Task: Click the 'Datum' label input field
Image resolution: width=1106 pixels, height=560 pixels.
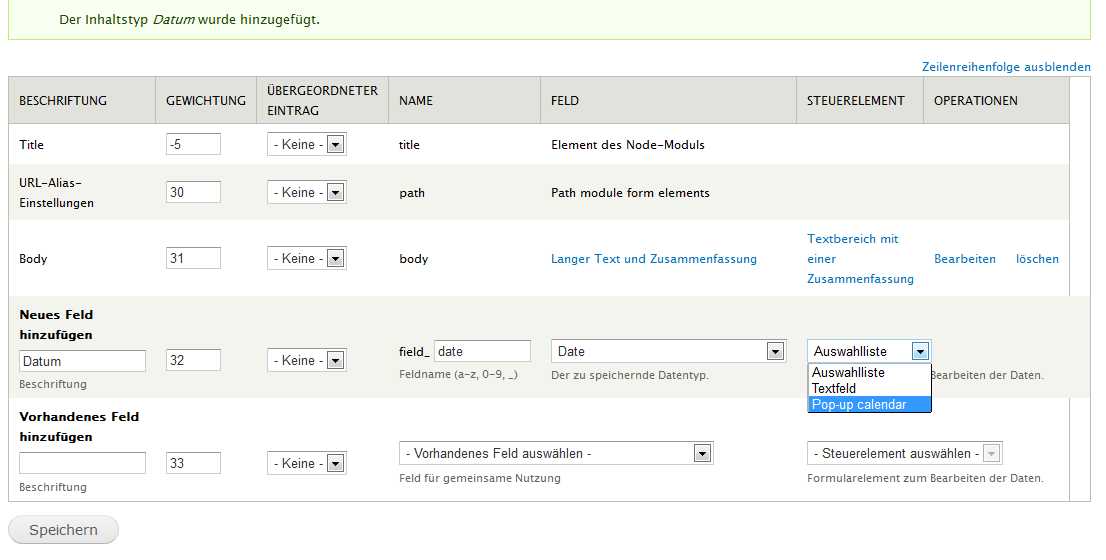Action: [82, 361]
